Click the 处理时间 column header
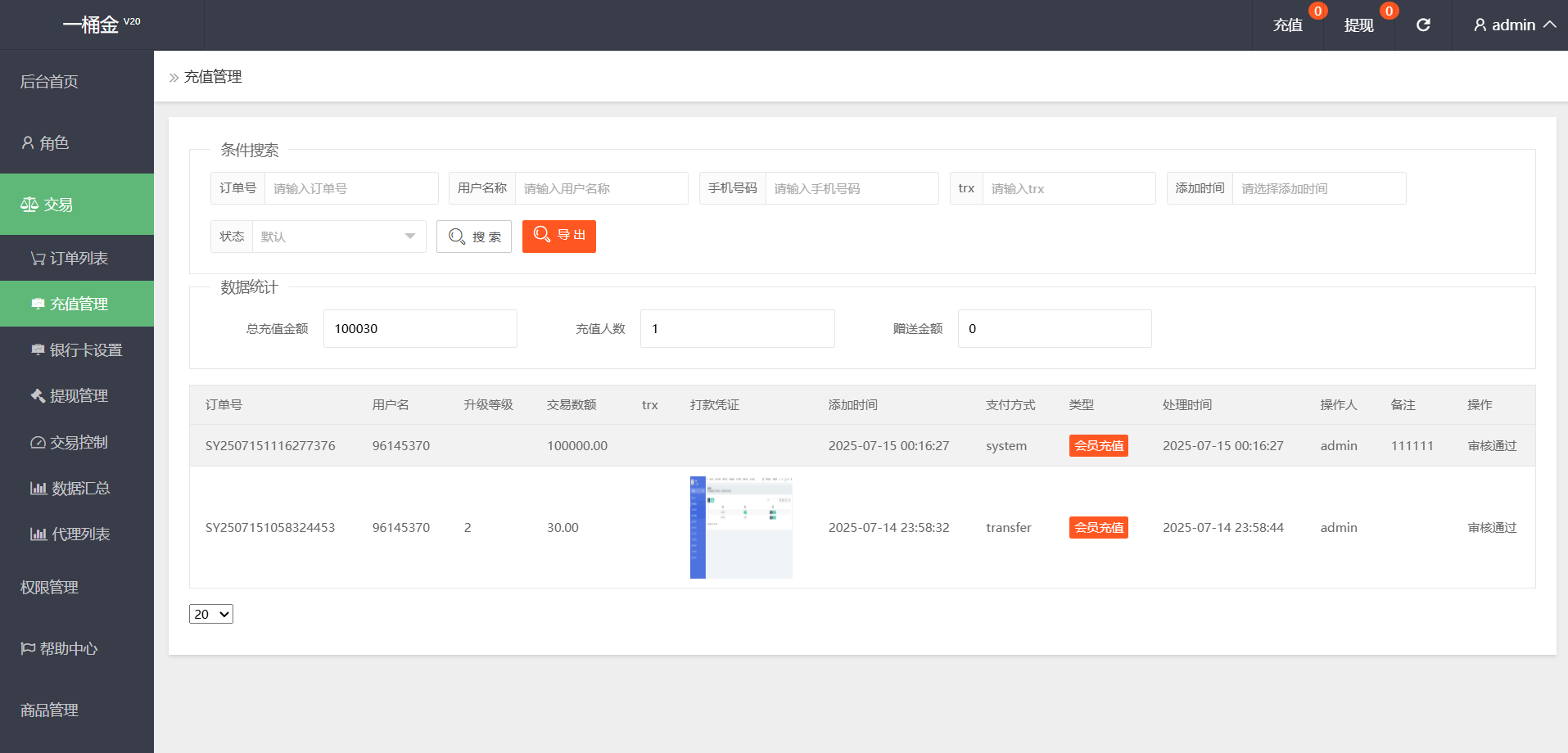 1187,404
